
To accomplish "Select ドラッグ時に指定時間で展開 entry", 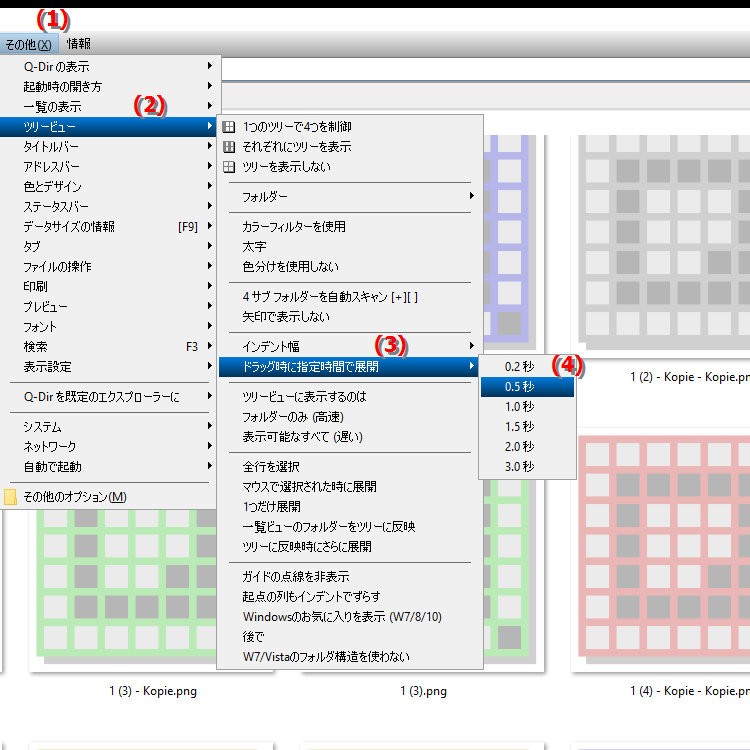I will [x=350, y=367].
